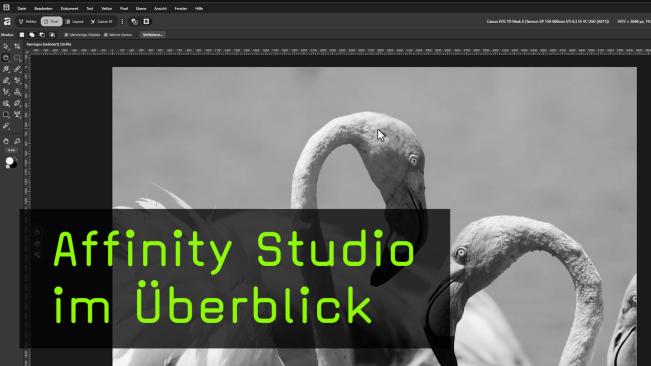Click the Canon EOS camera info text
The image size is (651, 366).
tap(547, 22)
